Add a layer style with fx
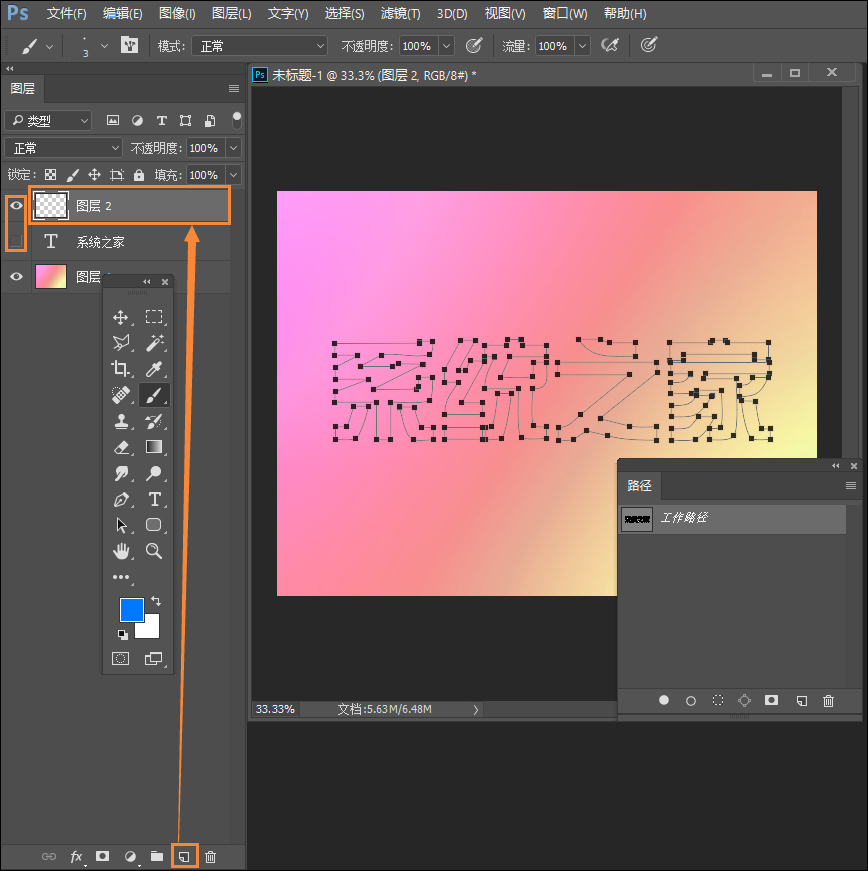Screen dimensions: 868x871 click(77, 857)
